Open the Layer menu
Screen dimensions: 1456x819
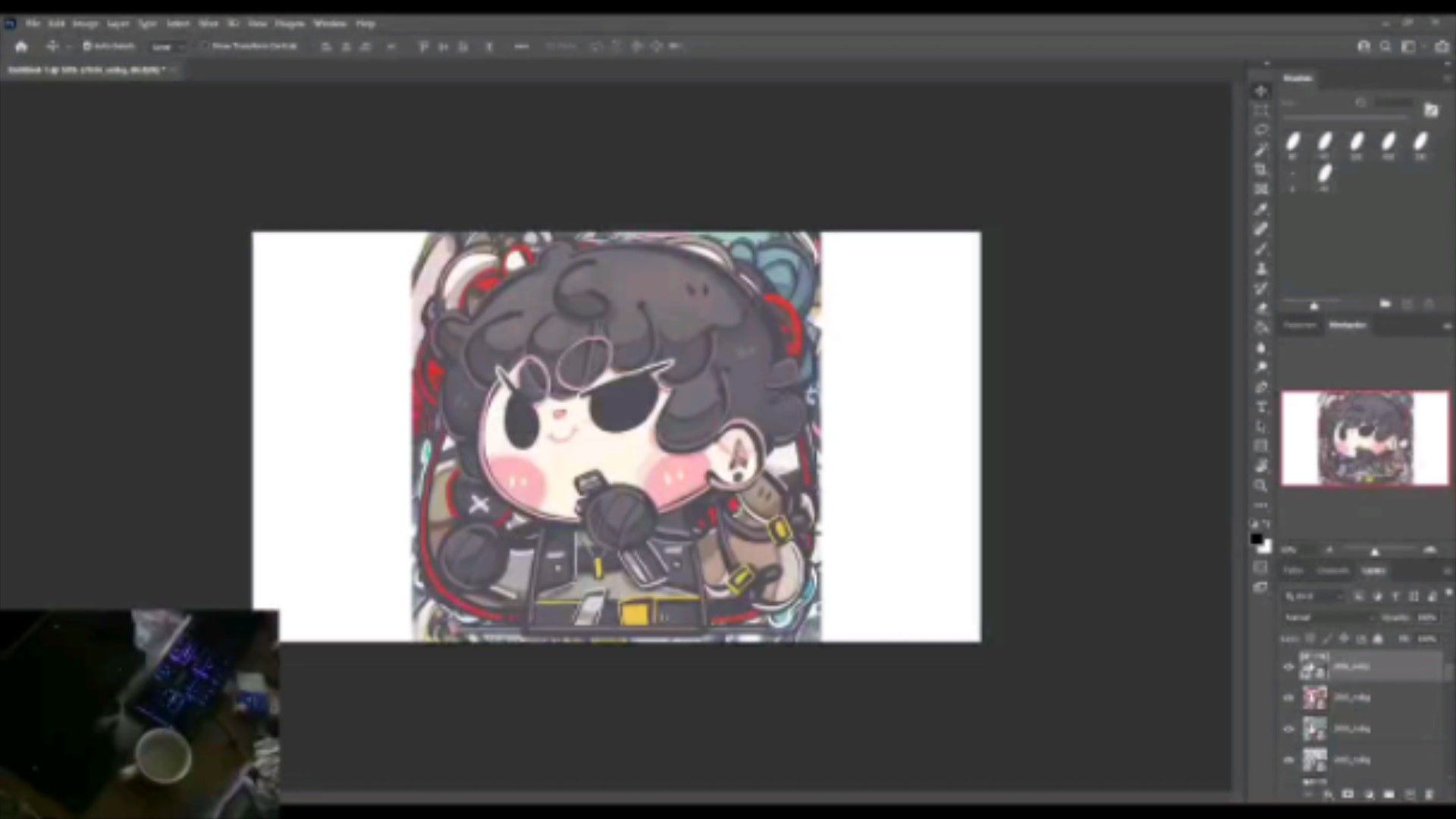118,24
